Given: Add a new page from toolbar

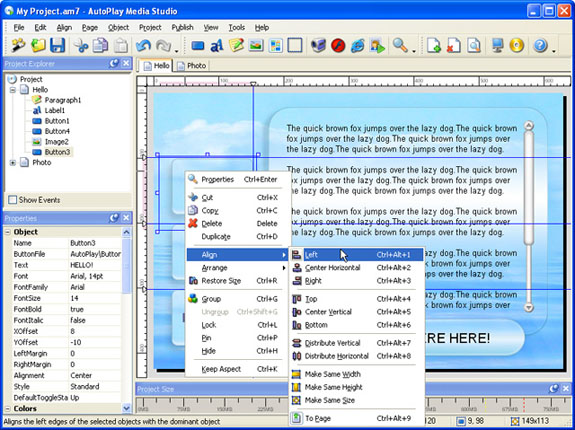Looking at the screenshot, I should point(434,46).
